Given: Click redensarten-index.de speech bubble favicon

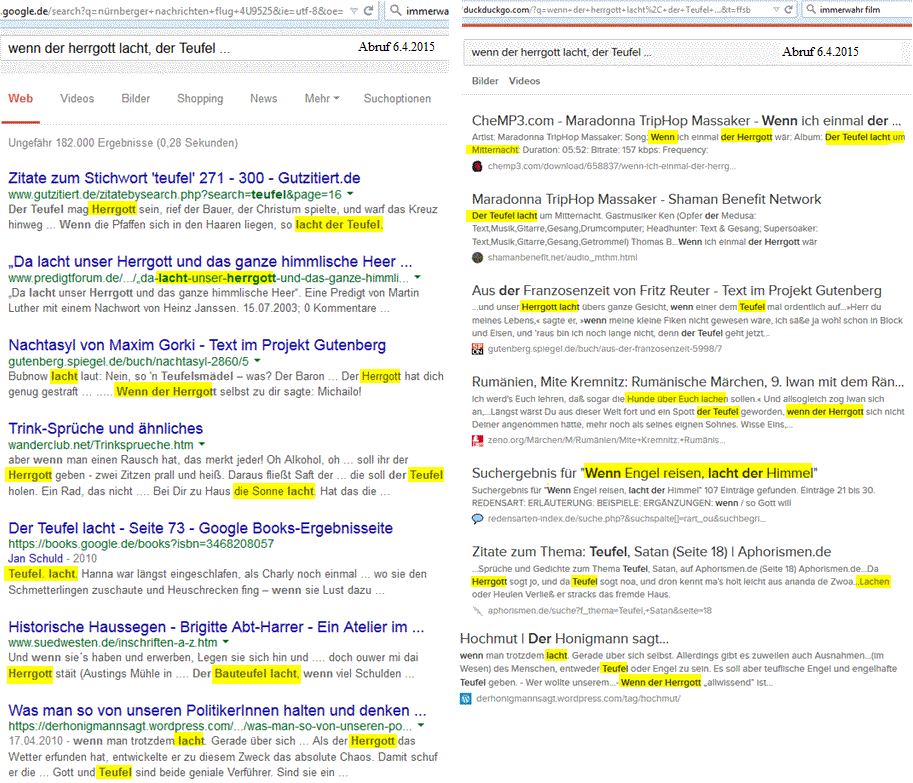Looking at the screenshot, I should [477, 519].
